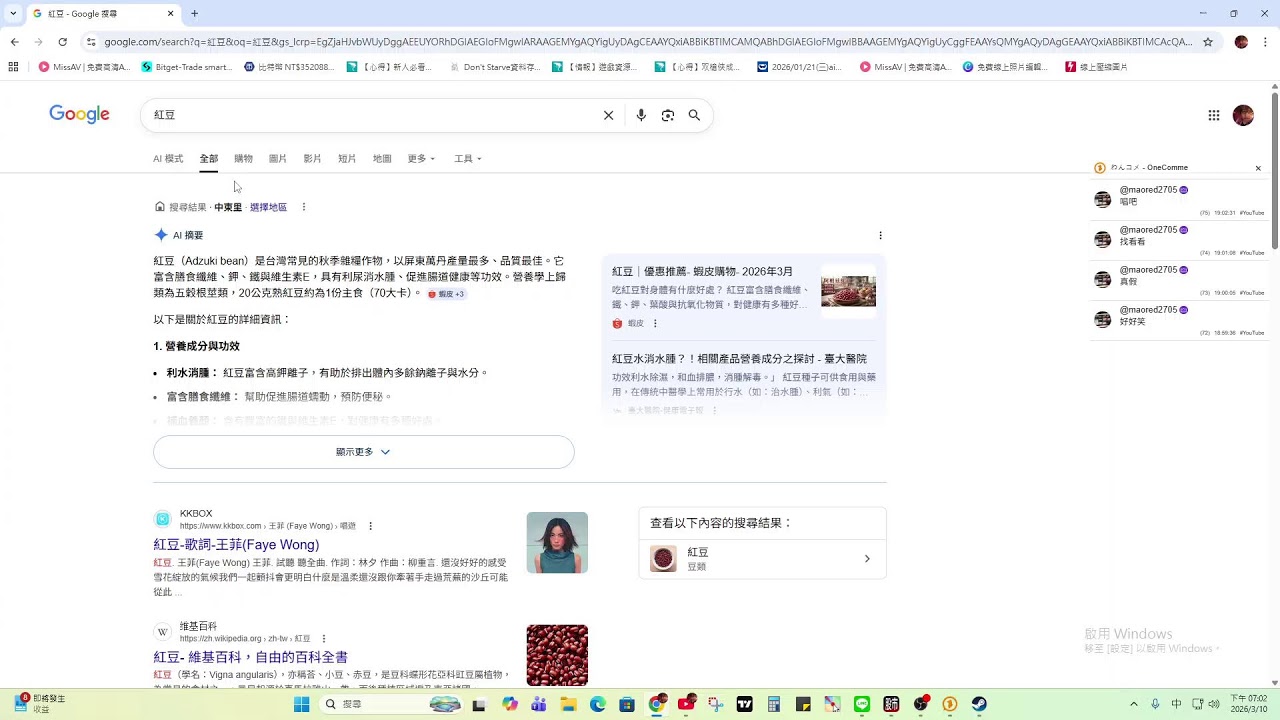The width and height of the screenshot is (1280, 720).
Task: Open File Explorer from the taskbar
Action: [568, 704]
